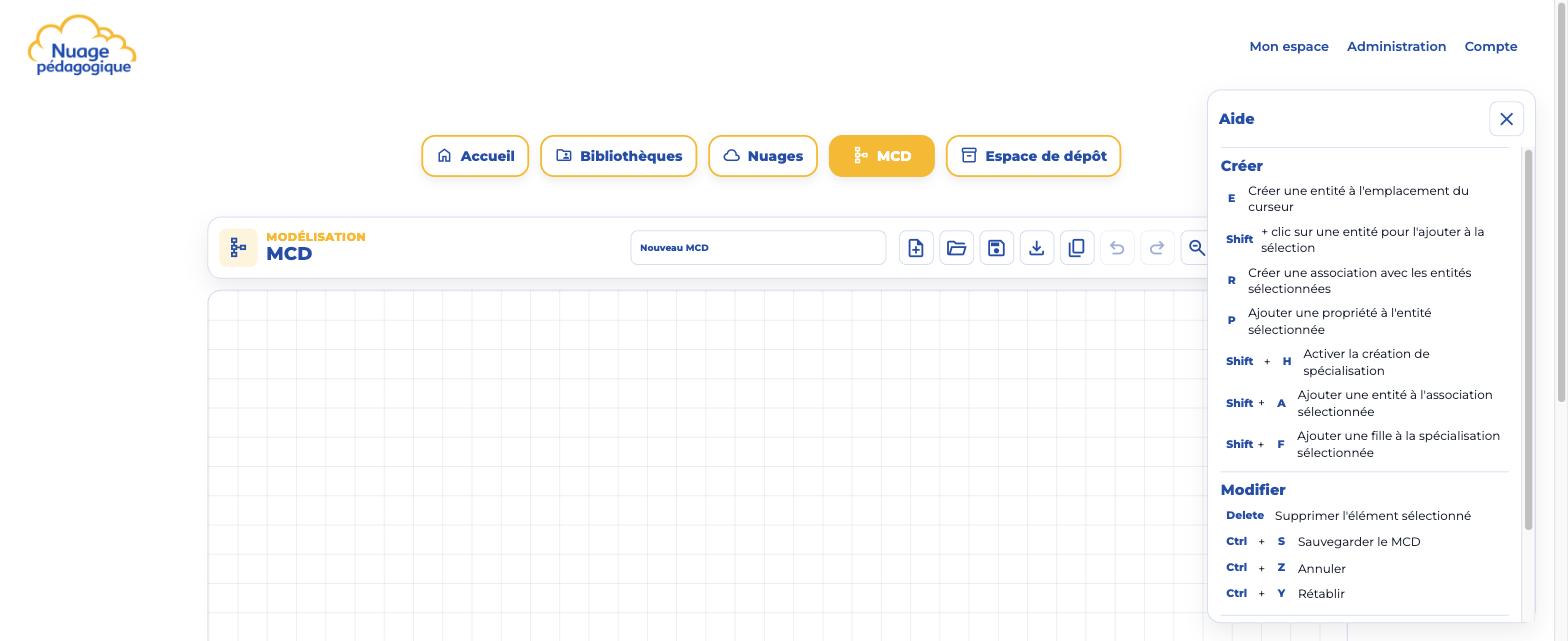Click 'Ajouter une entité à l'association sélectionnée'
The height and width of the screenshot is (641, 1568).
click(1395, 403)
